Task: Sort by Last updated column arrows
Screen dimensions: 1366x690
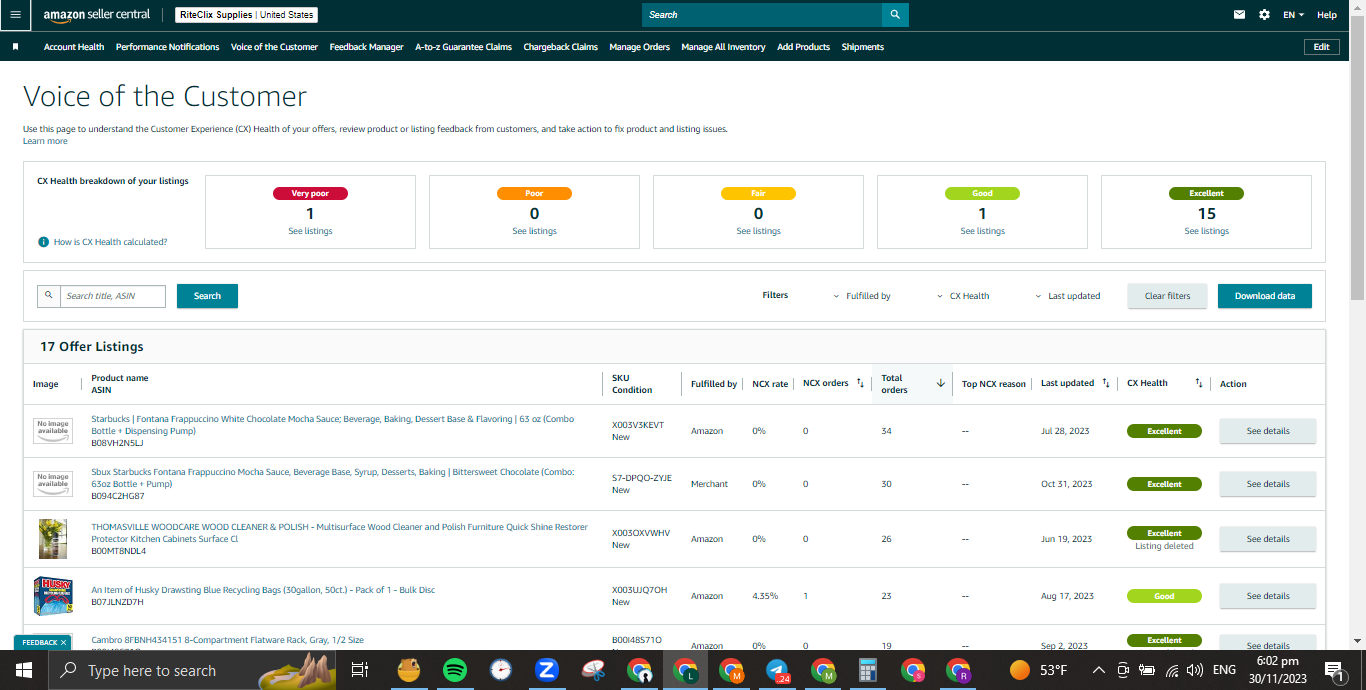Action: pos(1105,383)
